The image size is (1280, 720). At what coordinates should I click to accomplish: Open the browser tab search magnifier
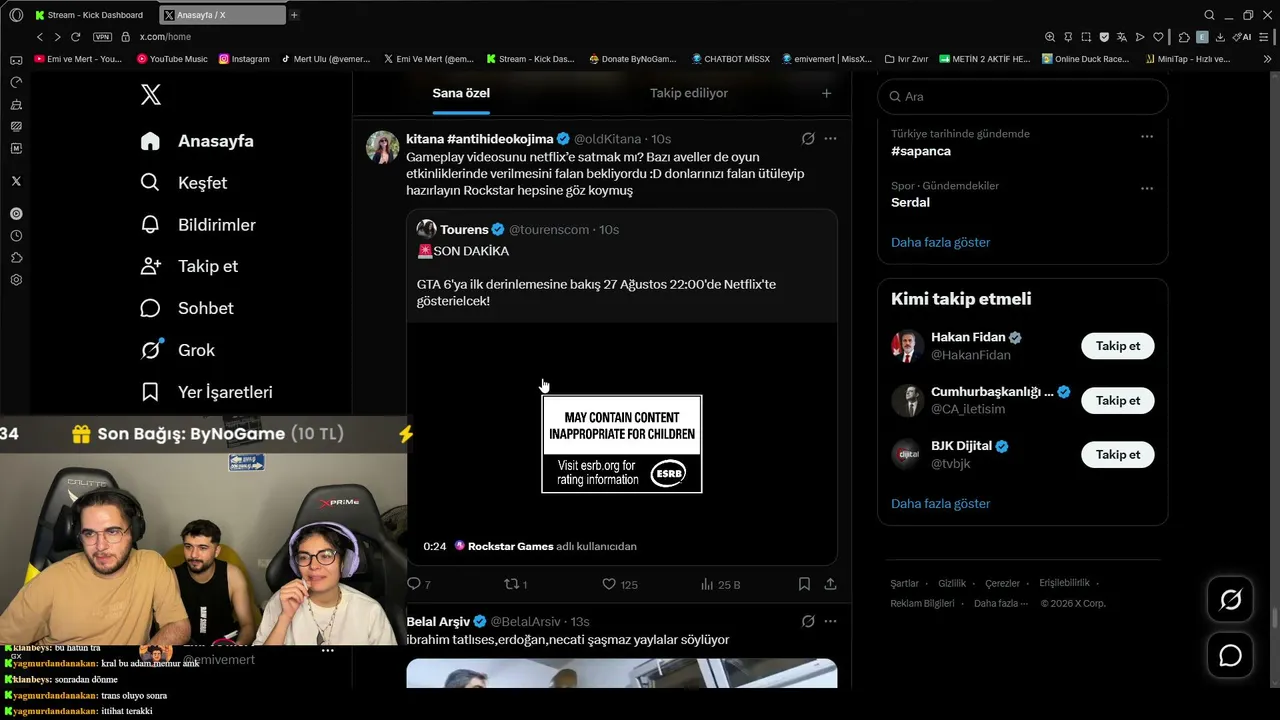1209,15
